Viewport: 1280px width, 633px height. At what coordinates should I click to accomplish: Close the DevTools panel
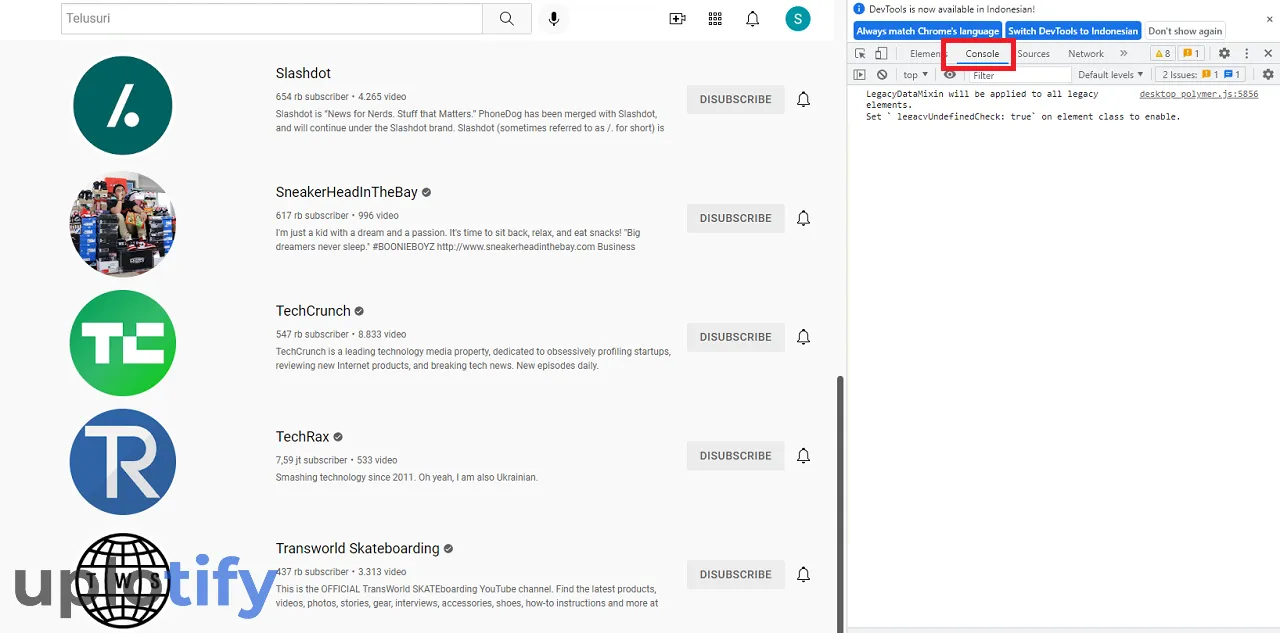pos(1268,54)
